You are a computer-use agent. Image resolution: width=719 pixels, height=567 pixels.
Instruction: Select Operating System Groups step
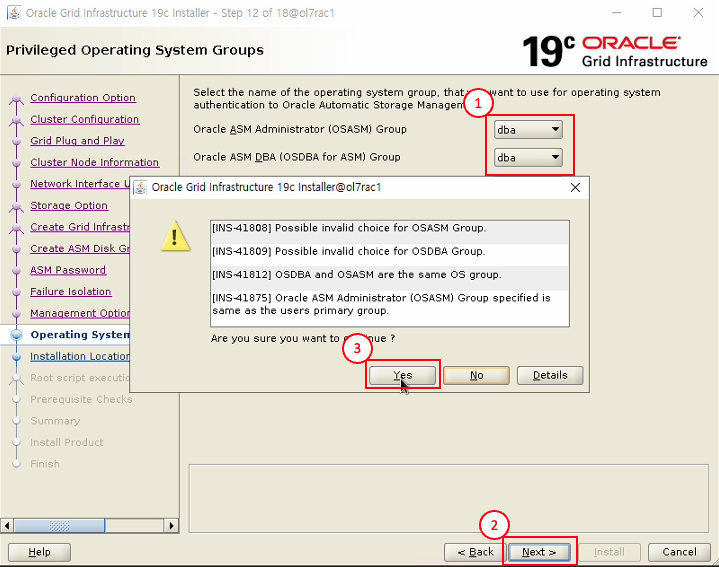point(80,335)
